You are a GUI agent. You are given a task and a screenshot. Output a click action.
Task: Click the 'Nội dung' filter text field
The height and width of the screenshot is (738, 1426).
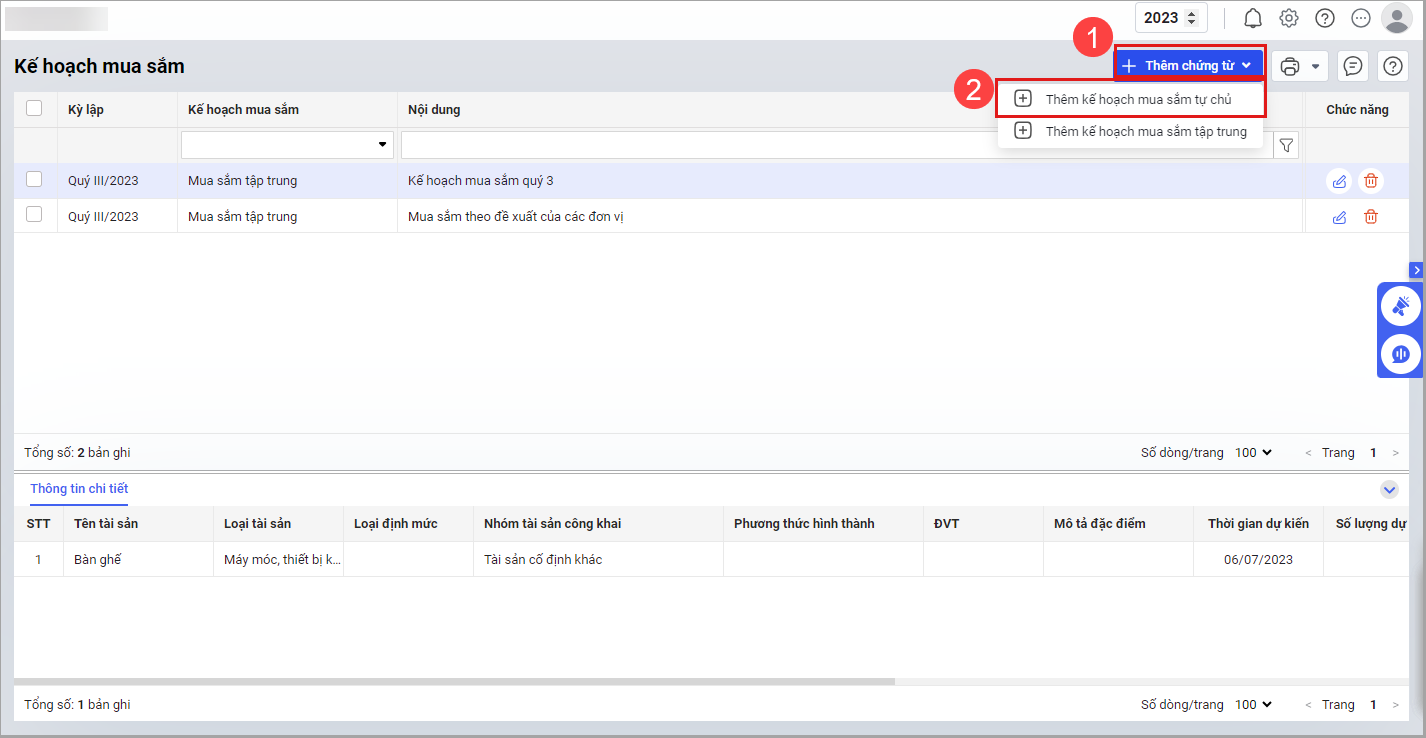coord(700,146)
